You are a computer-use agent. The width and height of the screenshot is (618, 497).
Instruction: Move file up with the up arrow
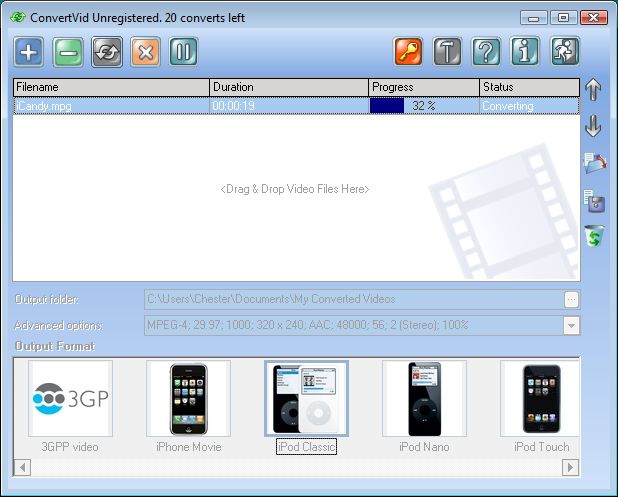pyautogui.click(x=594, y=90)
